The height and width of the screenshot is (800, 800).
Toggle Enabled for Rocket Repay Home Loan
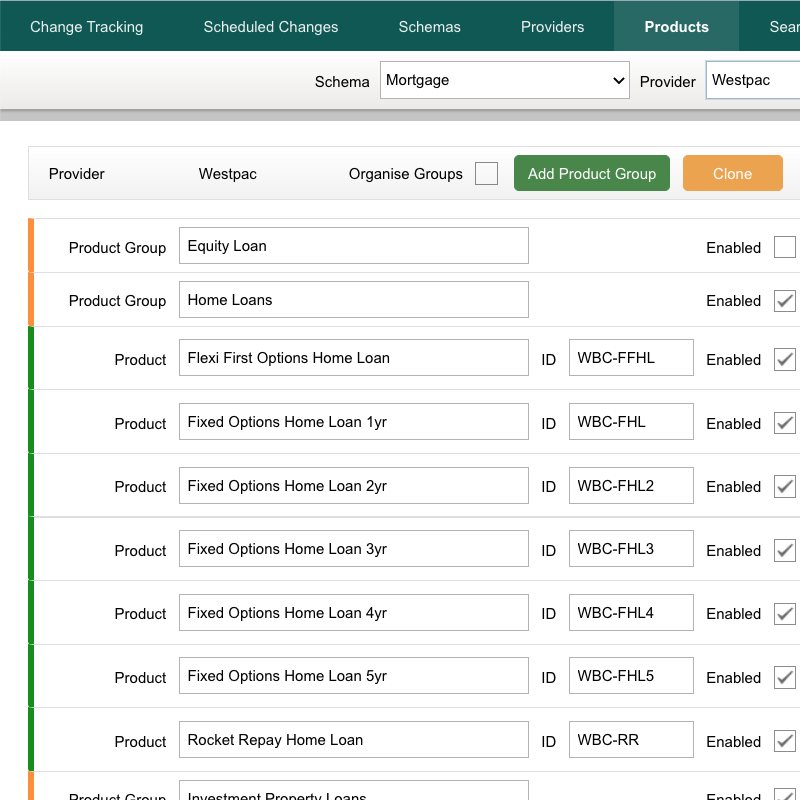tap(785, 741)
